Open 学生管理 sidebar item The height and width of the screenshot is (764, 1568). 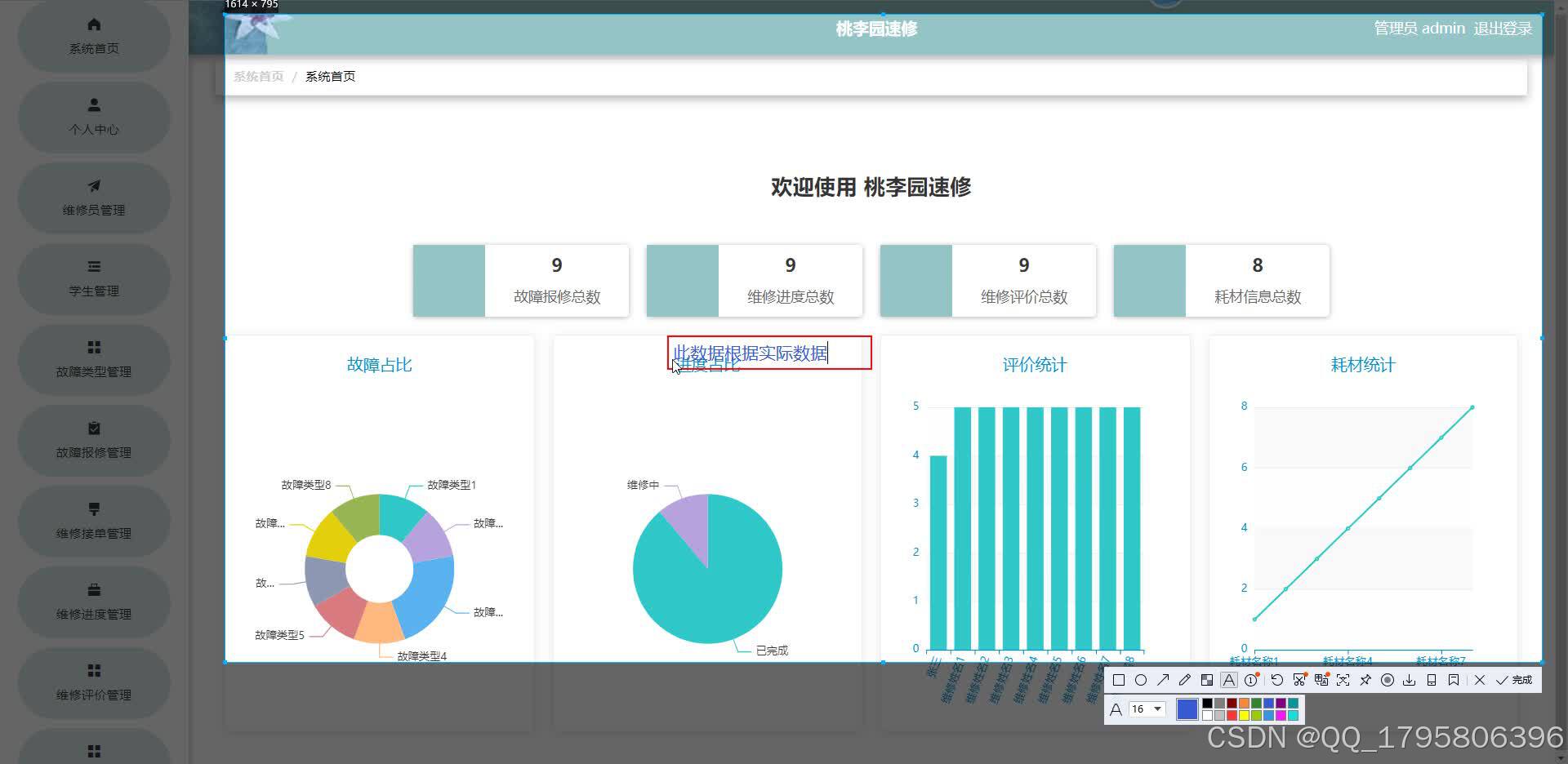pyautogui.click(x=94, y=278)
